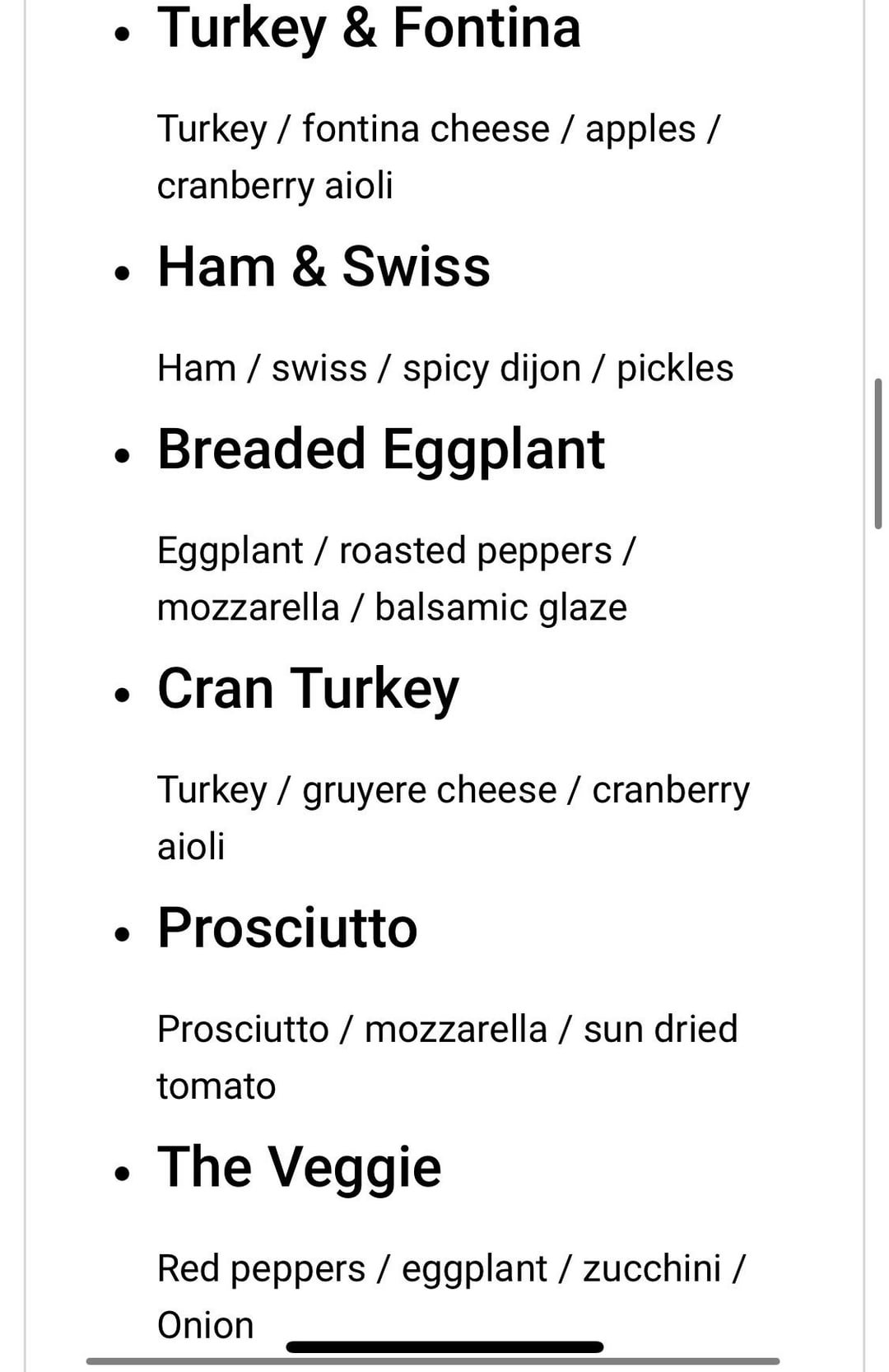Tap the Prosciutto heading

point(287,928)
